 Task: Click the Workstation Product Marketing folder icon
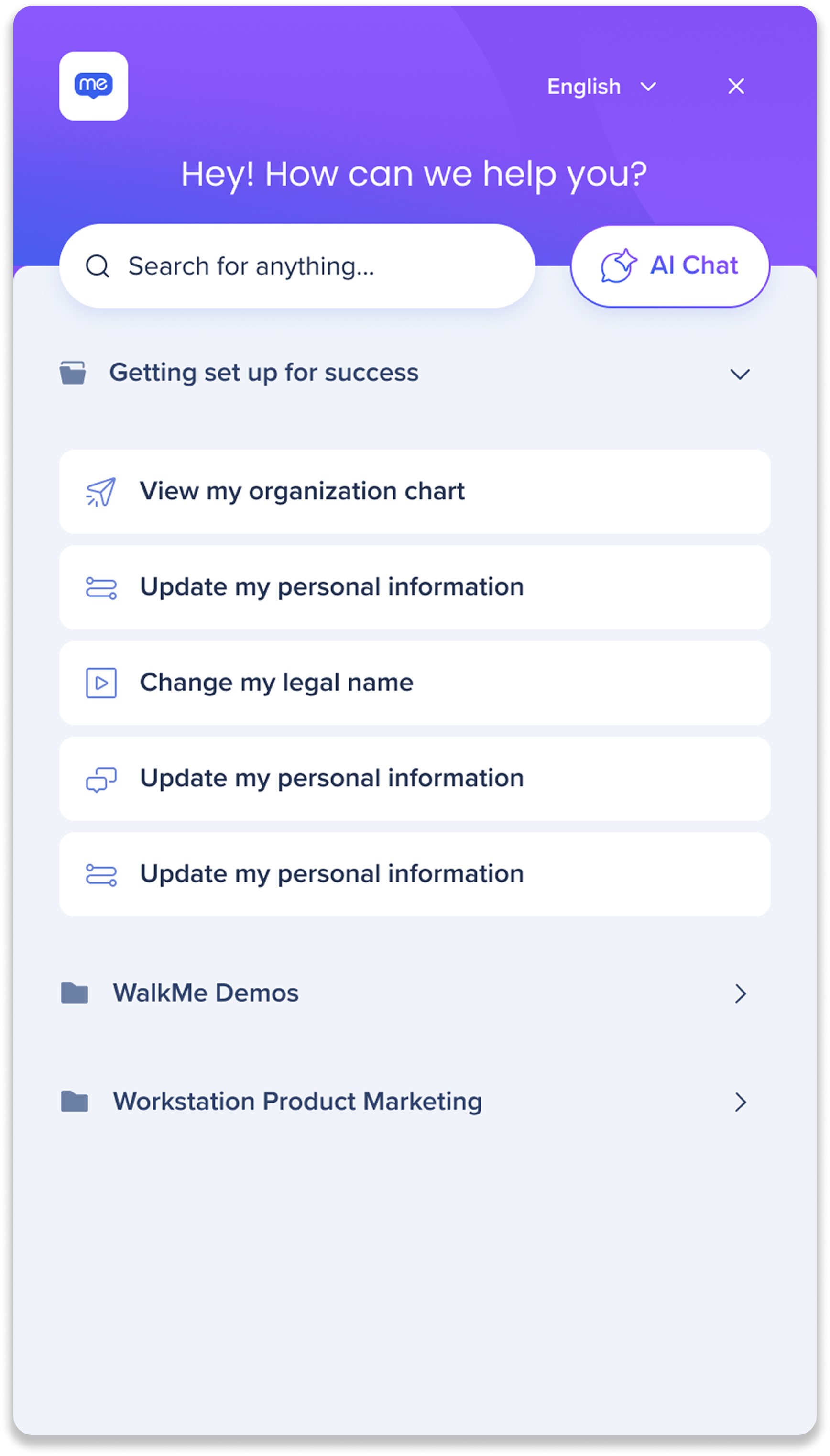75,1102
